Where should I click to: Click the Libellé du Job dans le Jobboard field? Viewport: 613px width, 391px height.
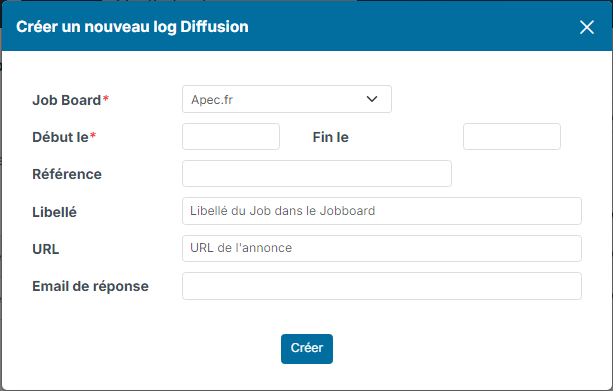[x=382, y=211]
